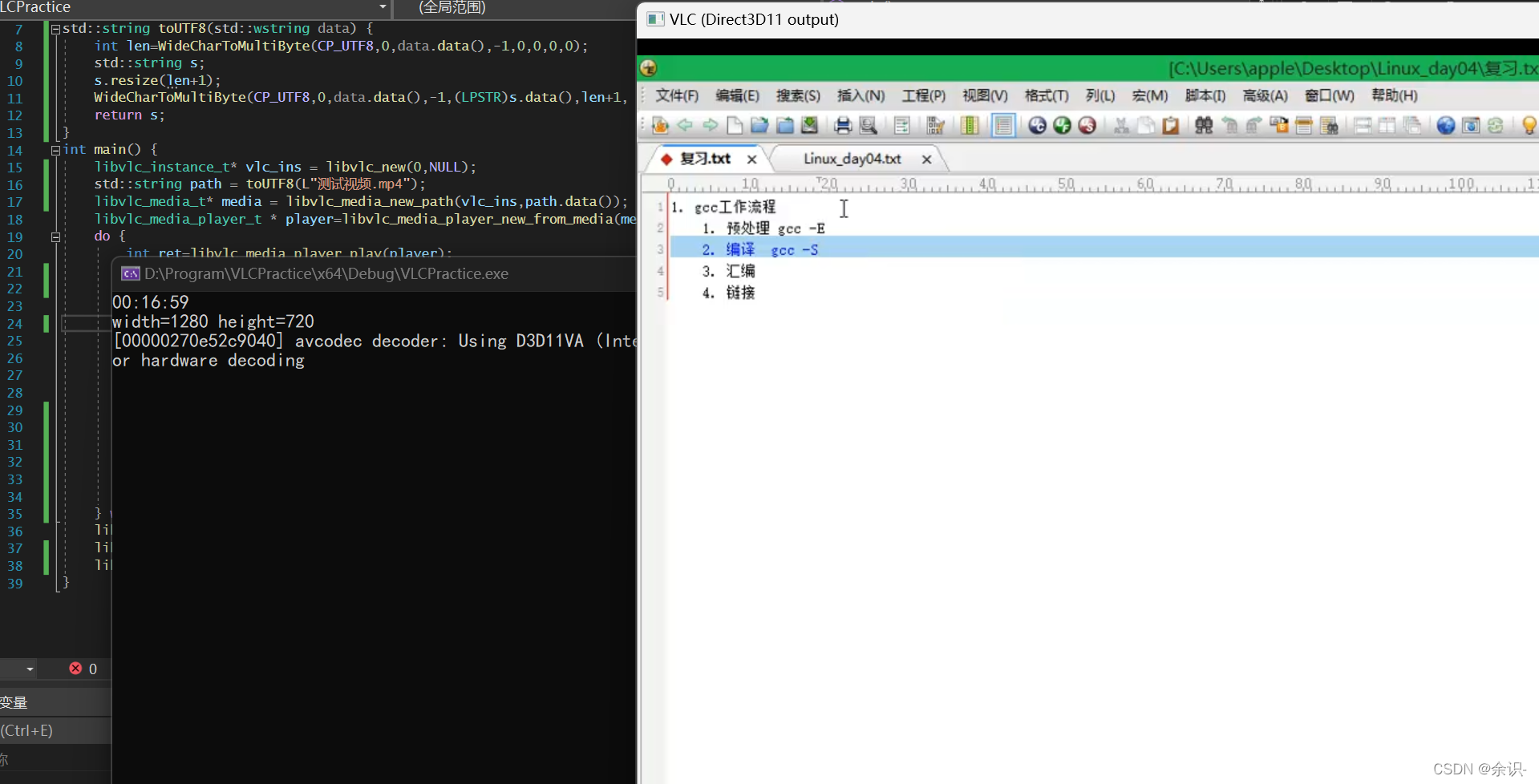This screenshot has height=784, width=1539.
Task: Open a file using the blue folder icon
Action: click(759, 125)
